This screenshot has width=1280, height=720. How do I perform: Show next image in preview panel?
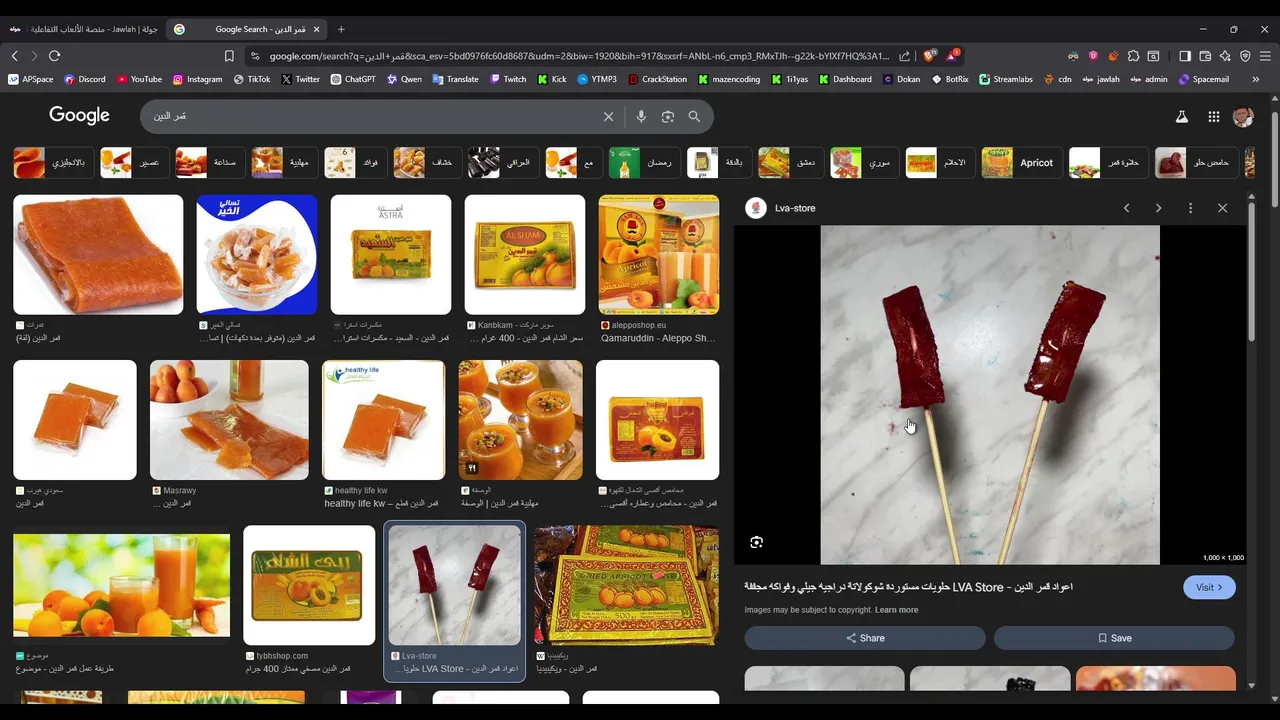[x=1158, y=208]
